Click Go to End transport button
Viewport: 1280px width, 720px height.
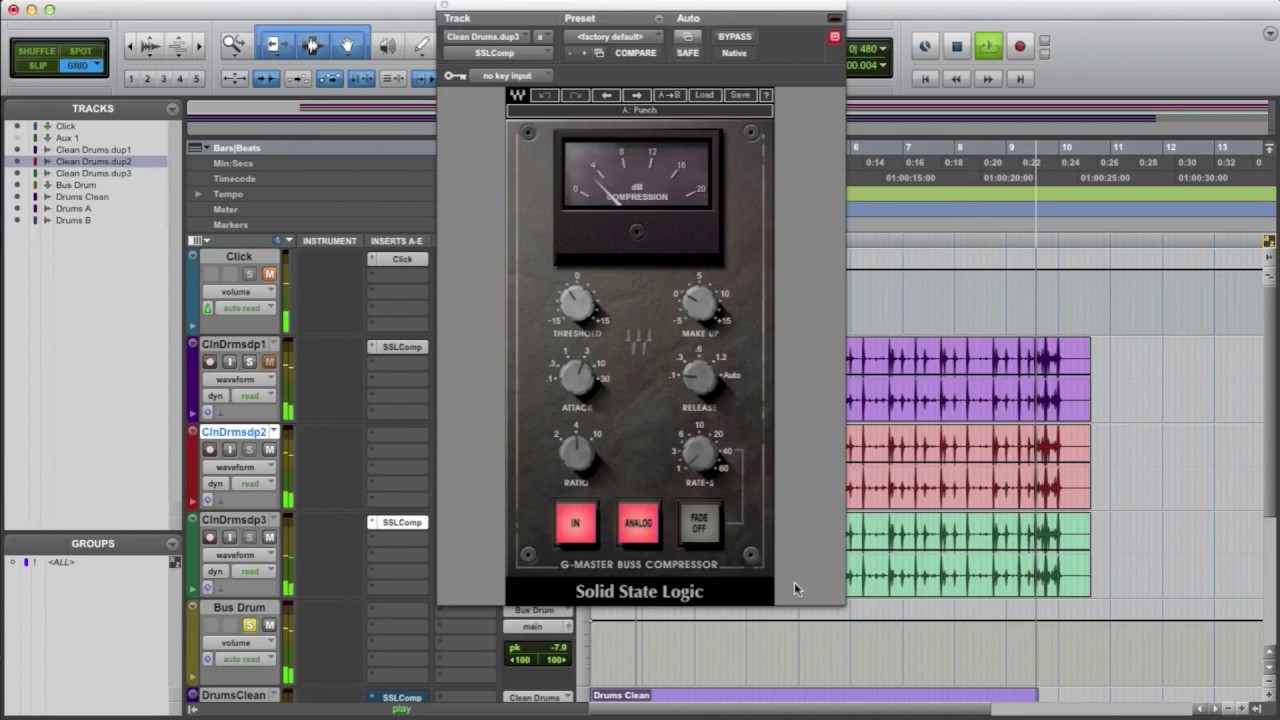click(x=1020, y=78)
